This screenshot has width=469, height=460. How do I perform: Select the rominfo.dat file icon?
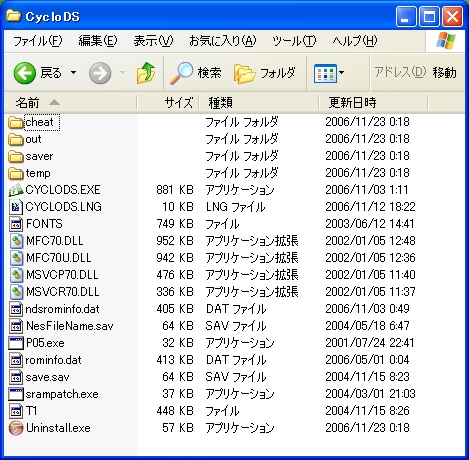(x=16, y=360)
